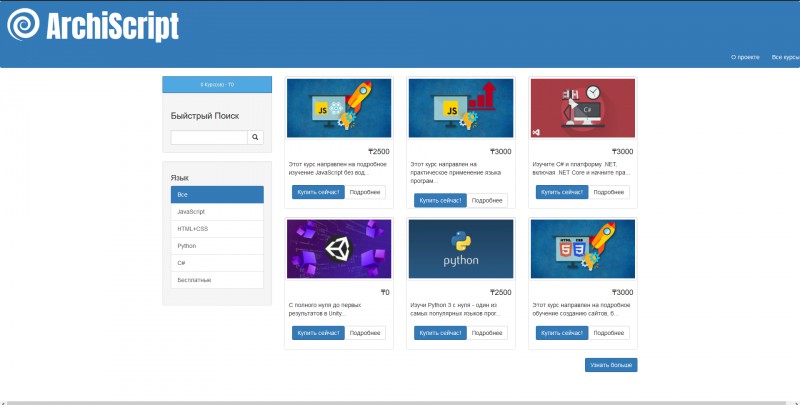Viewport: 800px width, 405px height.
Task: Open the 'Все курсы' navigation link
Action: 785,57
